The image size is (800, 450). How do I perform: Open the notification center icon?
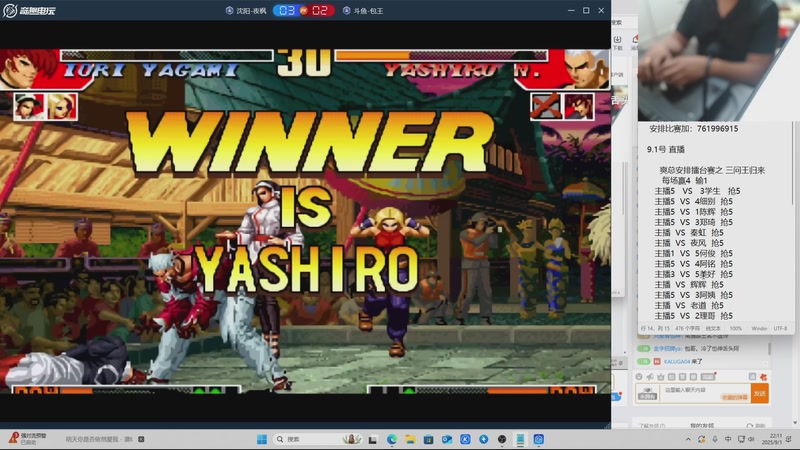(789, 439)
